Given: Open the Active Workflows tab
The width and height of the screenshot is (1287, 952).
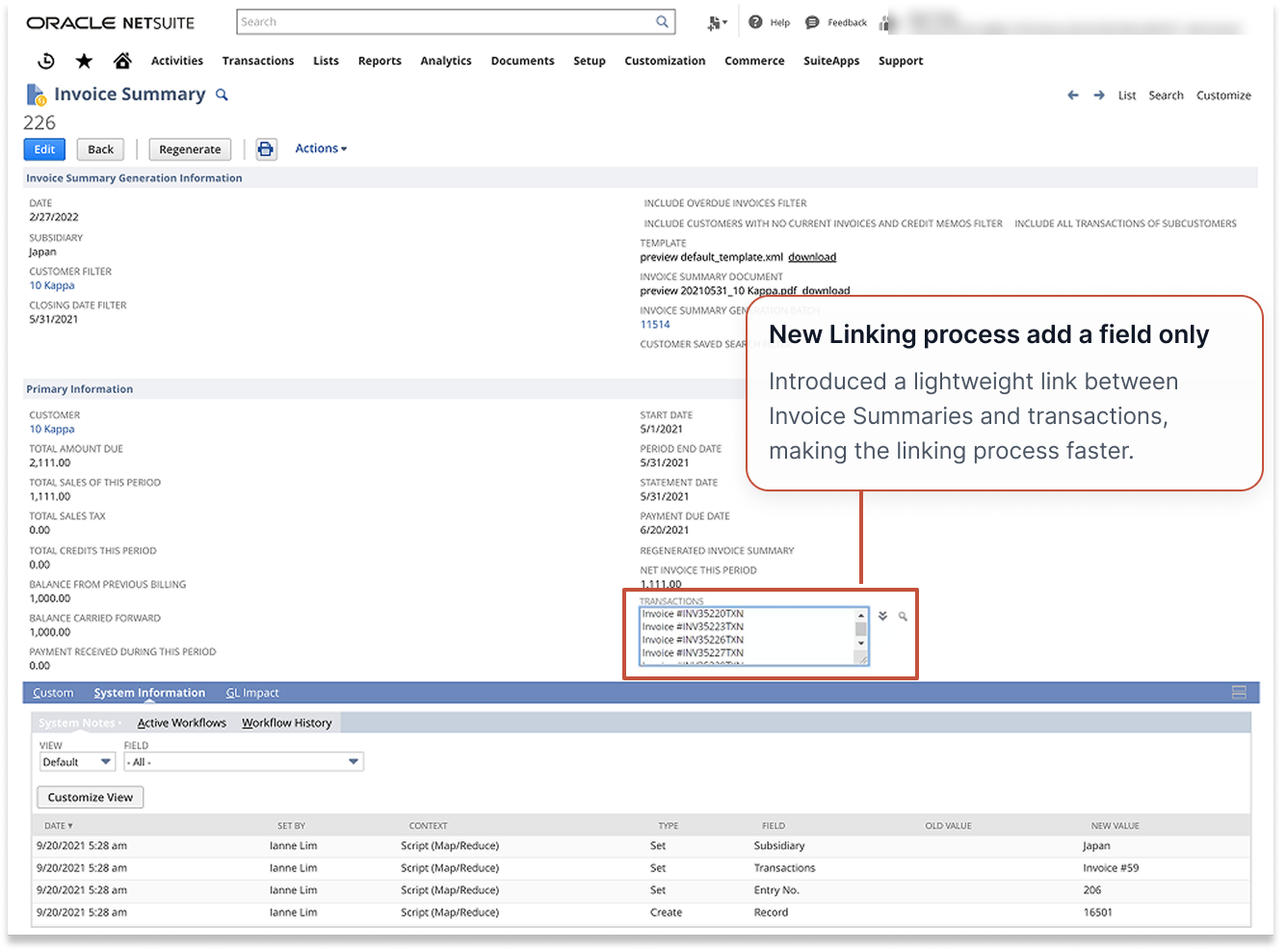Looking at the screenshot, I should coord(181,723).
